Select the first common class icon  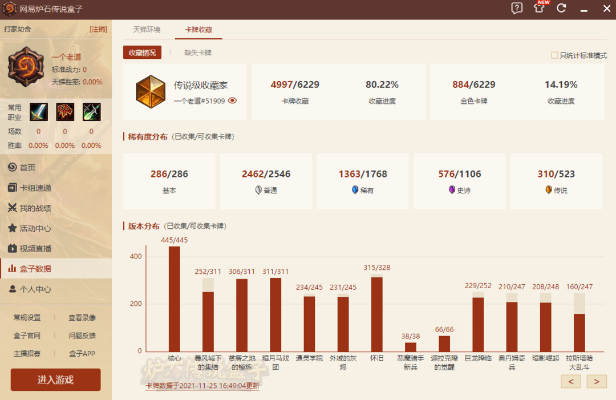click(39, 110)
